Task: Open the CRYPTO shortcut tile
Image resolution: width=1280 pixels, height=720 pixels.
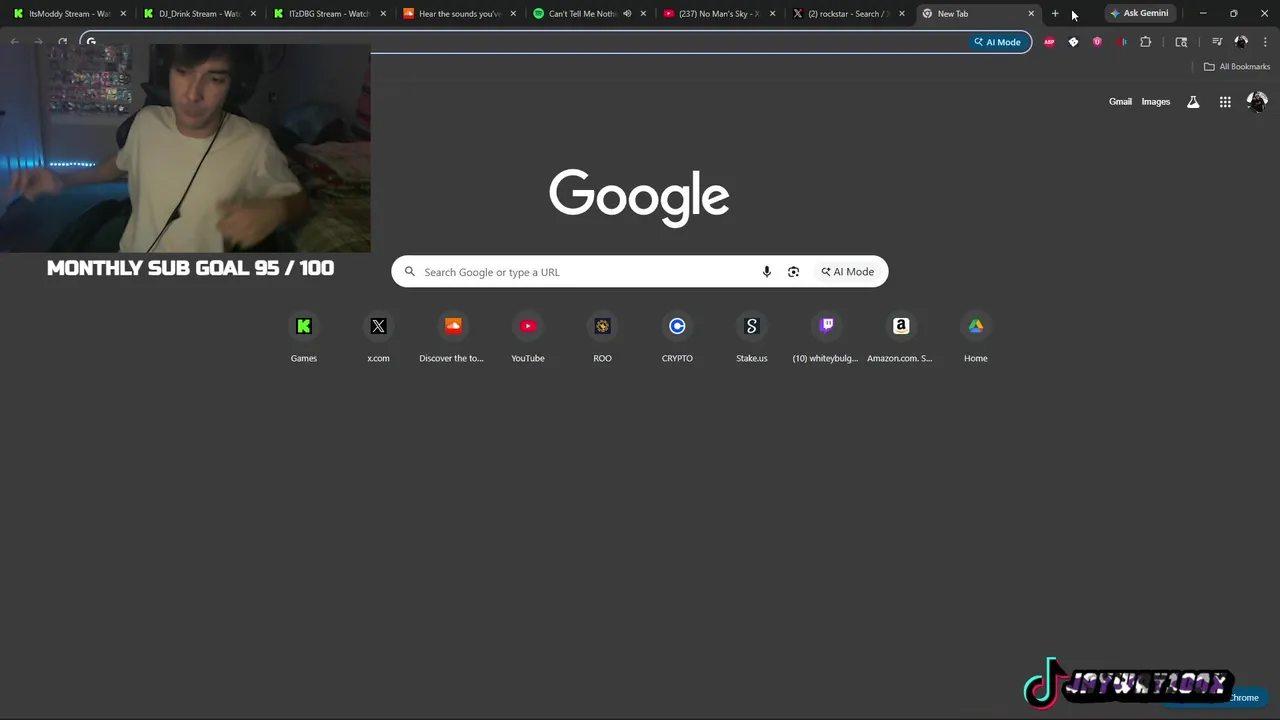Action: 677,338
